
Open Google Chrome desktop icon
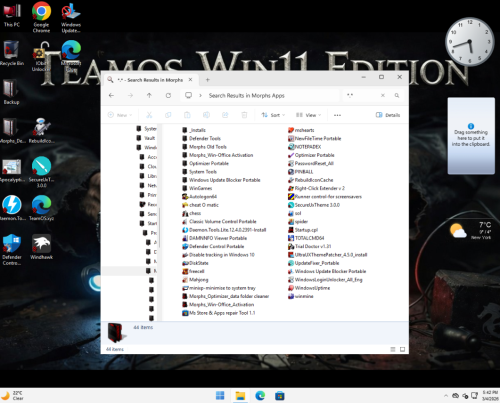(41, 17)
